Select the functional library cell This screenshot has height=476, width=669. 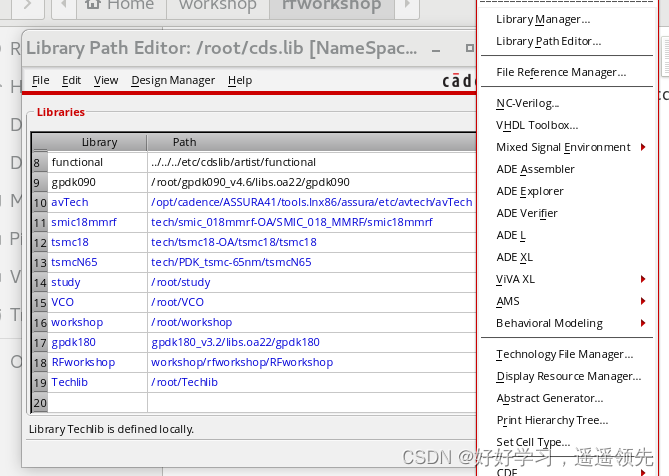click(x=97, y=163)
